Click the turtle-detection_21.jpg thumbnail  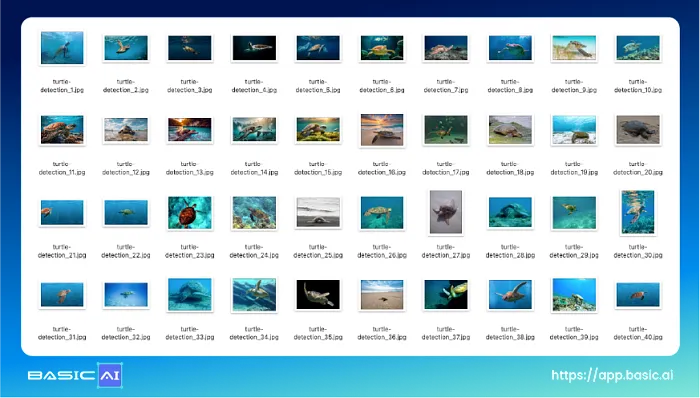pos(62,212)
